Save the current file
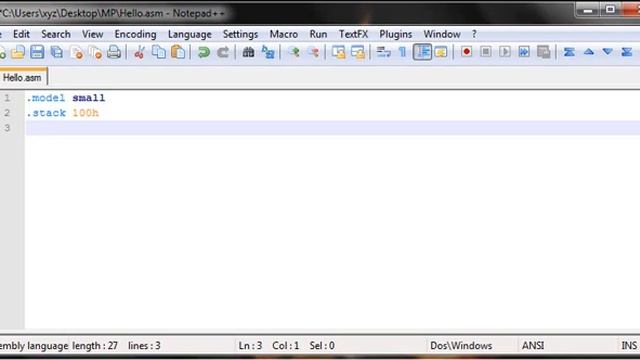 coord(37,52)
